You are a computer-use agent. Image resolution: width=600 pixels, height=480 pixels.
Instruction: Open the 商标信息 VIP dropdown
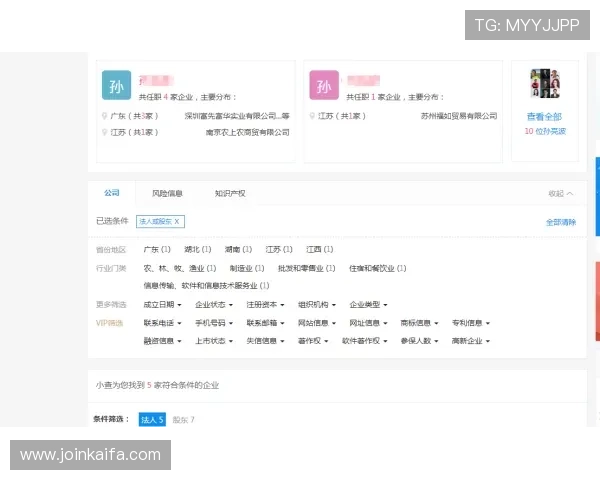click(419, 323)
